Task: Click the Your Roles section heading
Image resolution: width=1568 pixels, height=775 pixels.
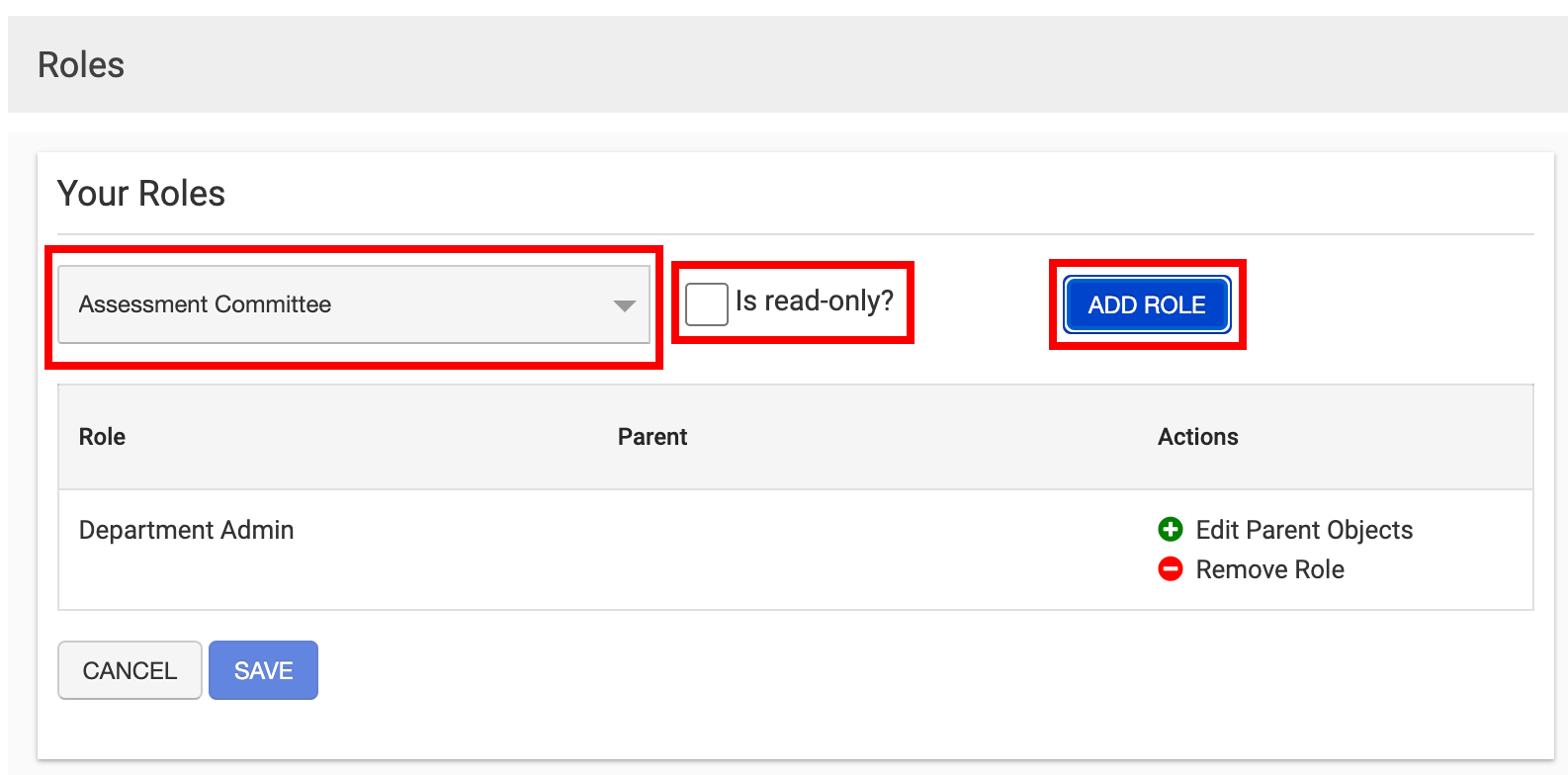Action: (x=141, y=194)
